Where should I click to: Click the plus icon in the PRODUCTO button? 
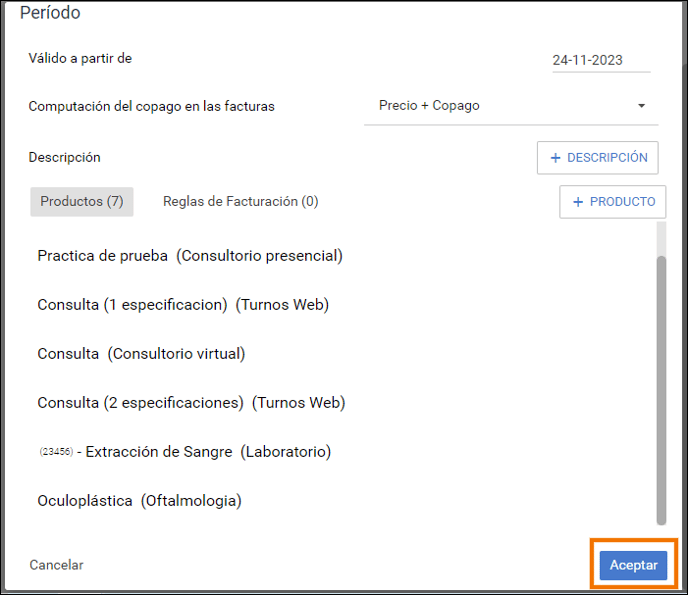click(x=578, y=202)
